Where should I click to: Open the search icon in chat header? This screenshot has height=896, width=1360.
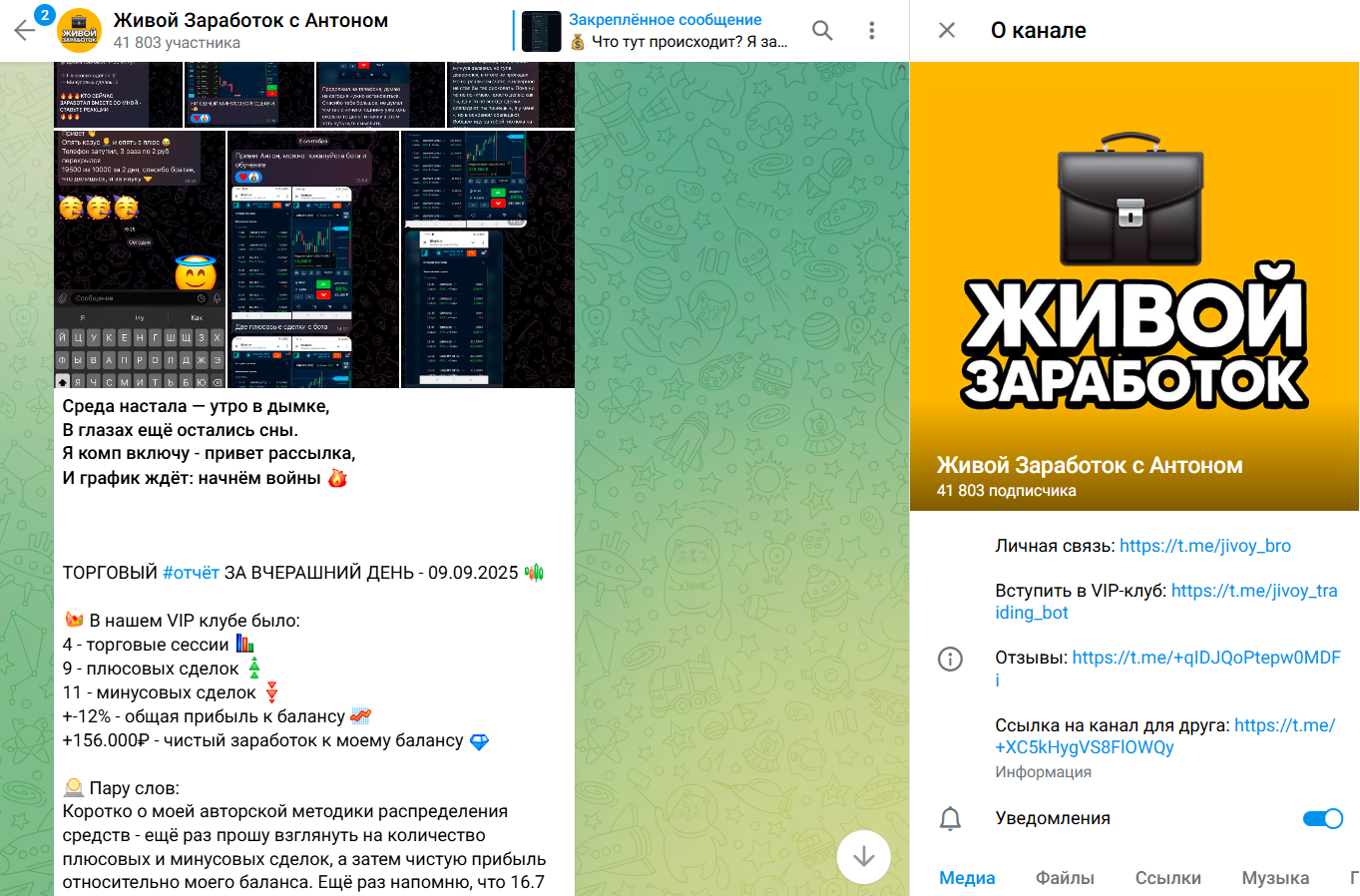822,31
